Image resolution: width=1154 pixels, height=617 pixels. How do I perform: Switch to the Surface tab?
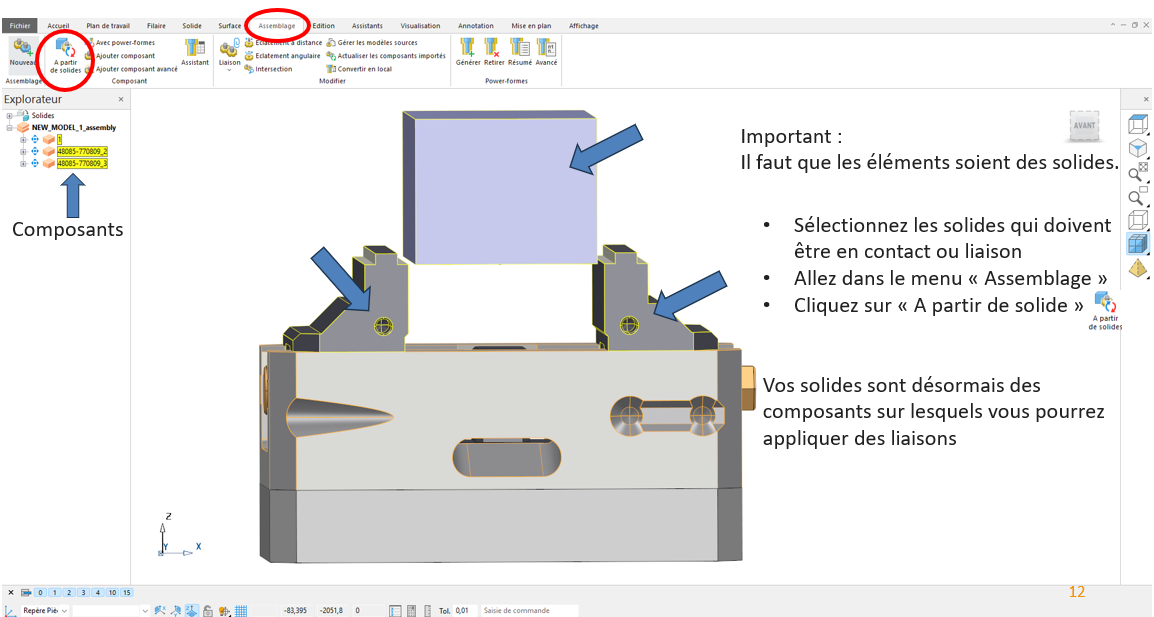pos(230,26)
